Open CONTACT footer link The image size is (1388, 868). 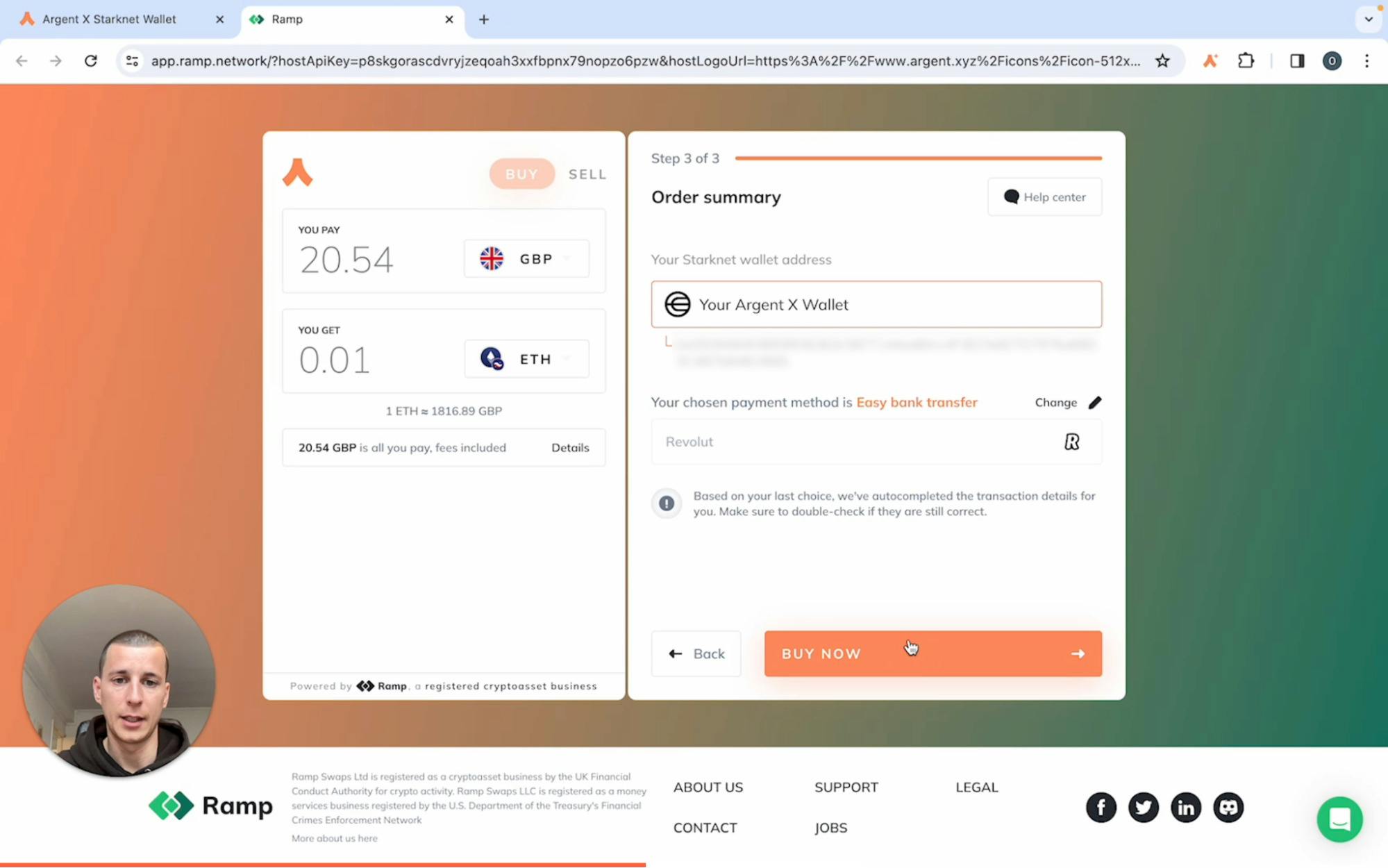pyautogui.click(x=705, y=828)
